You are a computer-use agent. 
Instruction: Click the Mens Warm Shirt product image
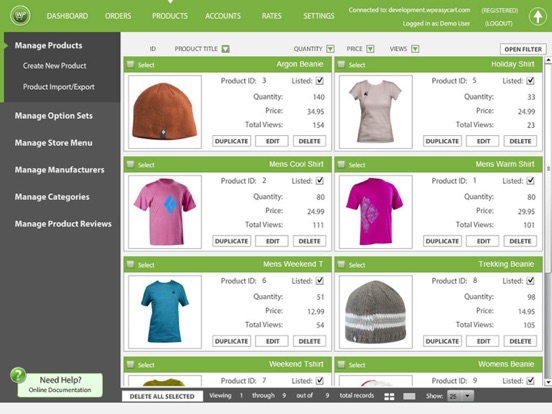(x=376, y=212)
